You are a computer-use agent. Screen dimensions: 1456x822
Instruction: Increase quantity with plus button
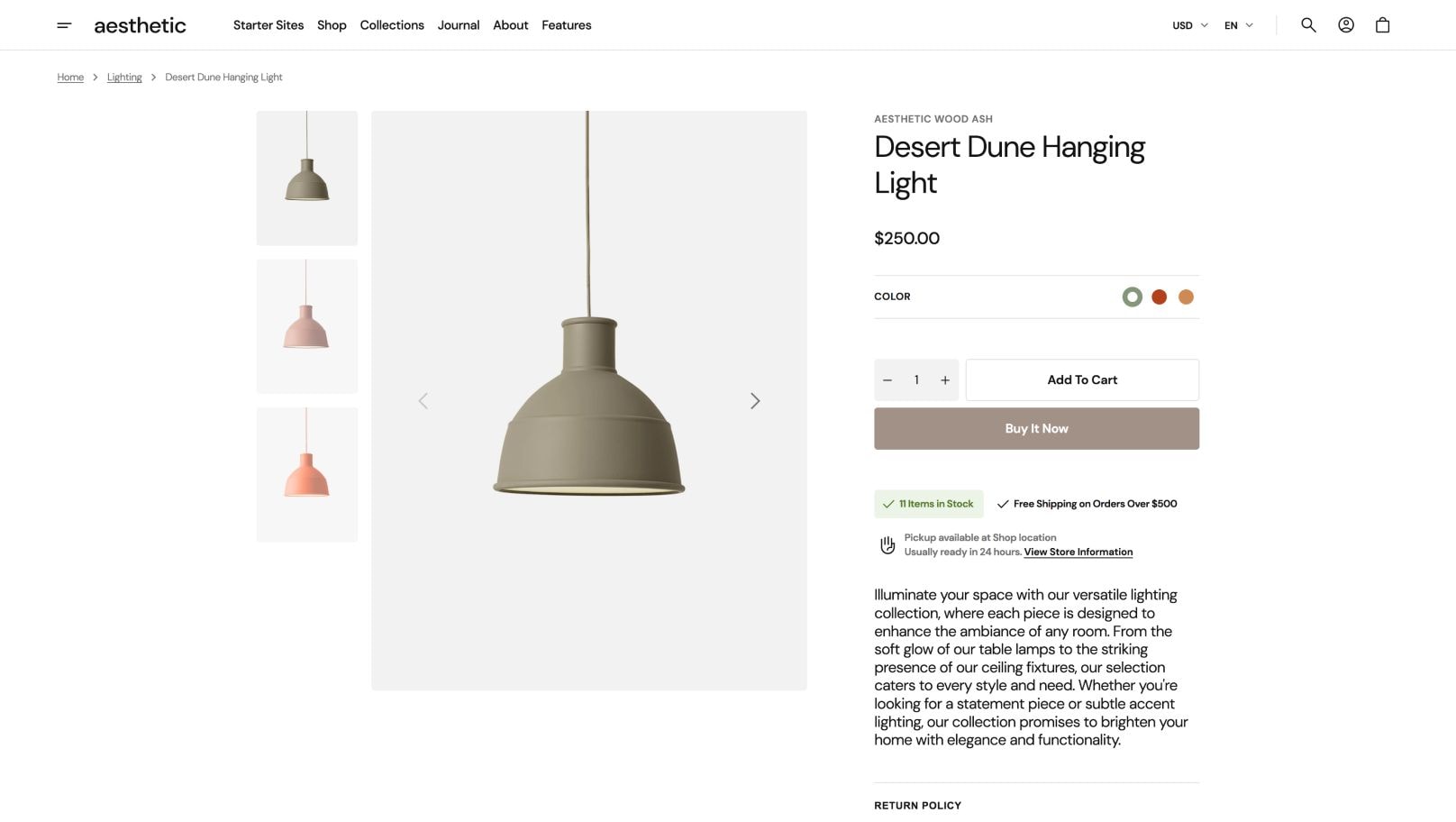(945, 380)
